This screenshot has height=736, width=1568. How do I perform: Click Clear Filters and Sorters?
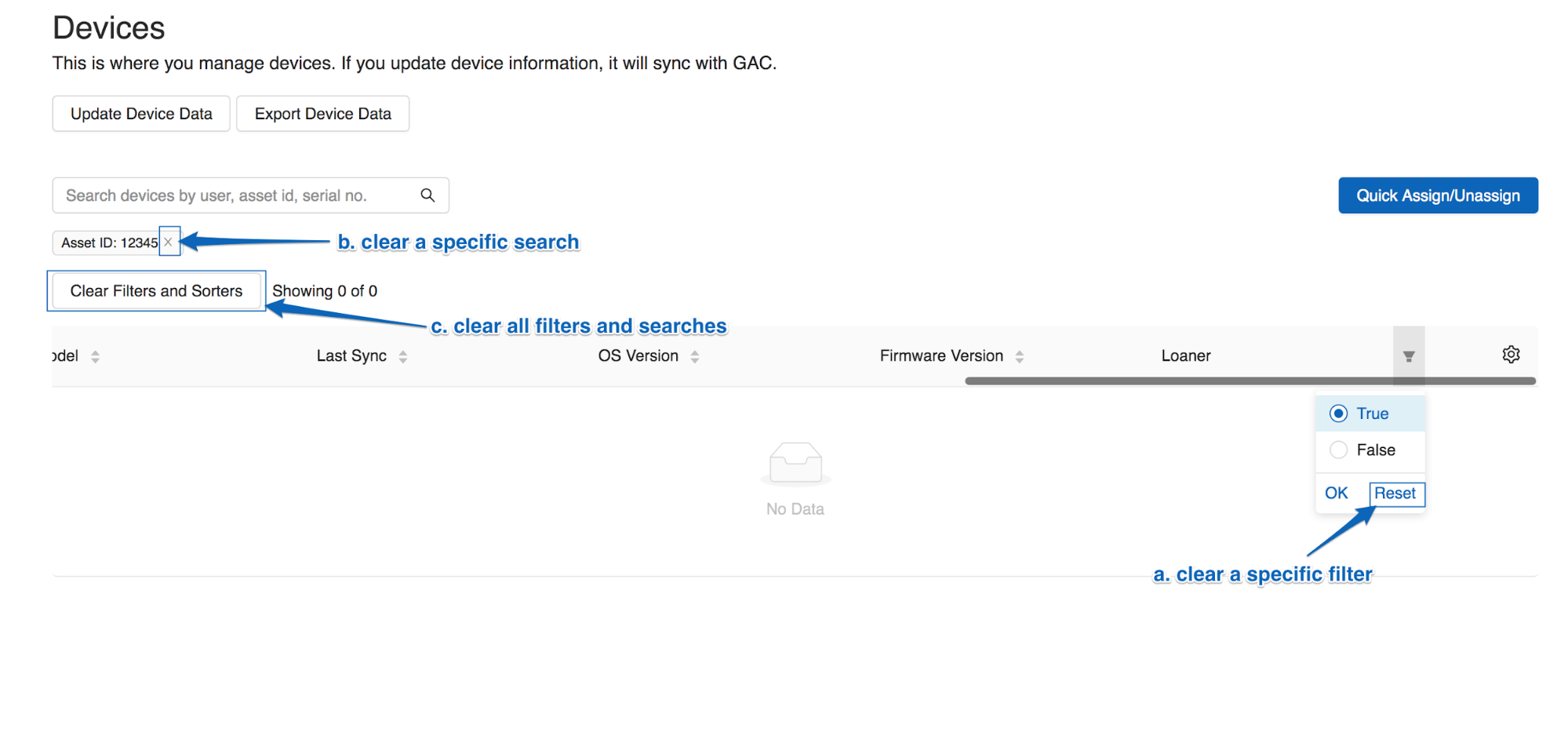point(155,290)
